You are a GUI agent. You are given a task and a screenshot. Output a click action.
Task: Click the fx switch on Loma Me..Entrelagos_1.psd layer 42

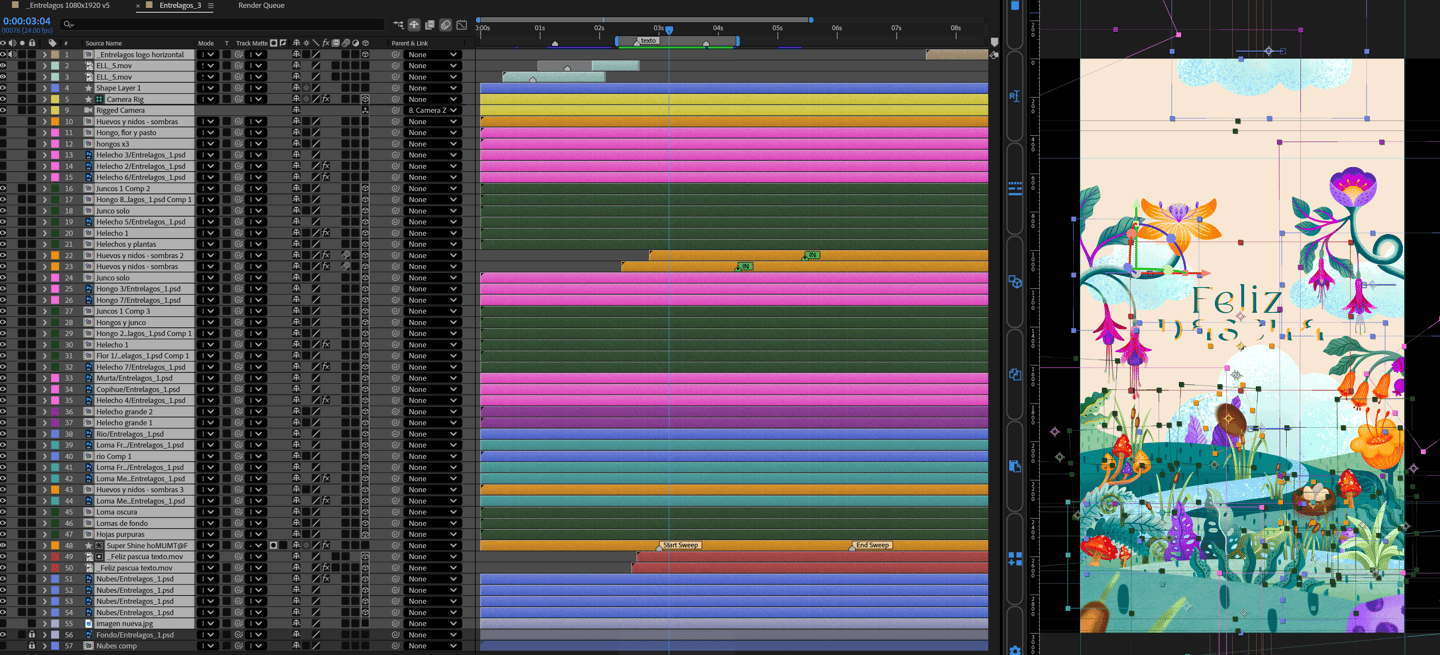pyautogui.click(x=326, y=478)
